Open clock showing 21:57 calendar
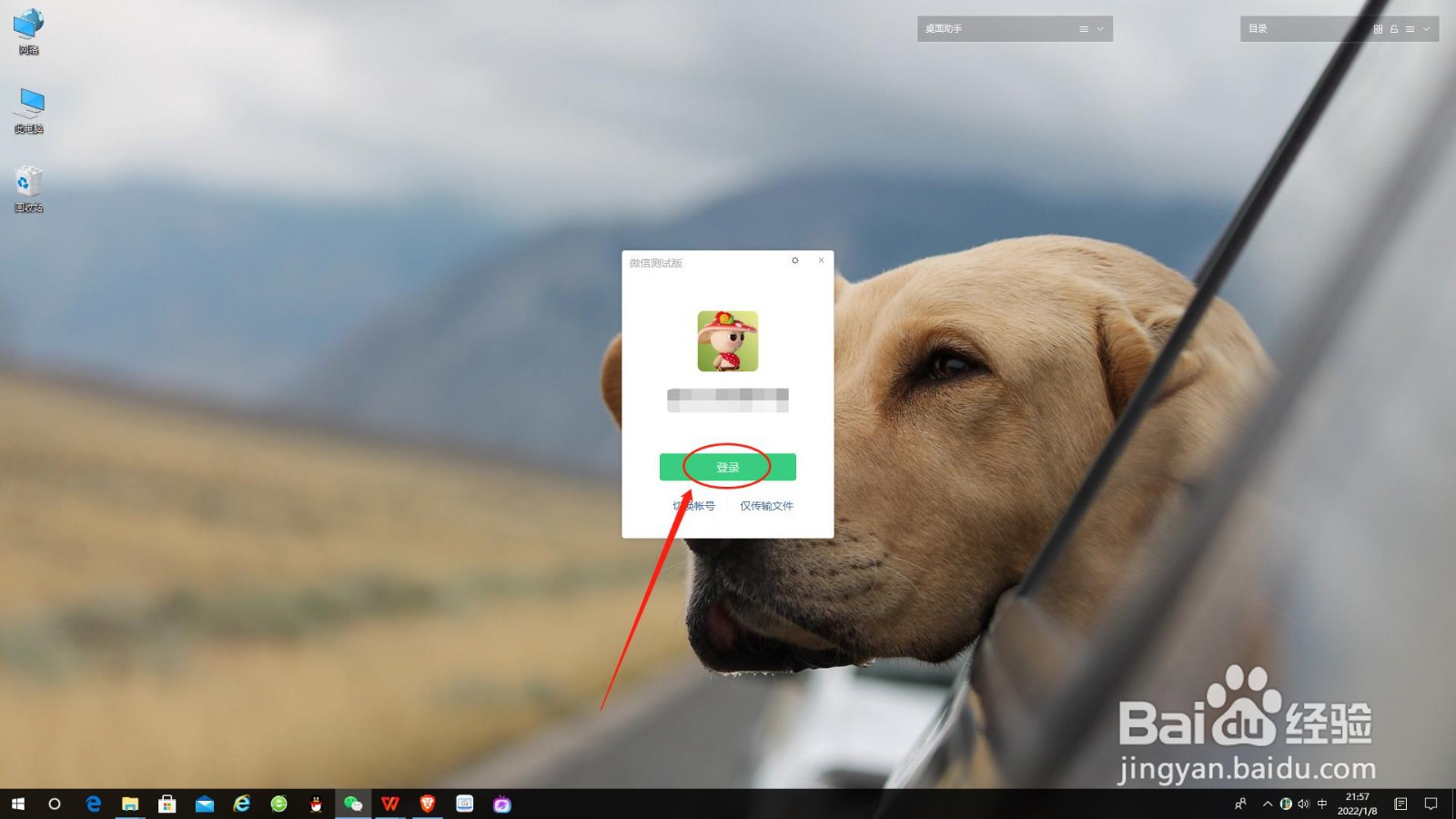Screen dimensions: 1456x819 coord(1357,804)
